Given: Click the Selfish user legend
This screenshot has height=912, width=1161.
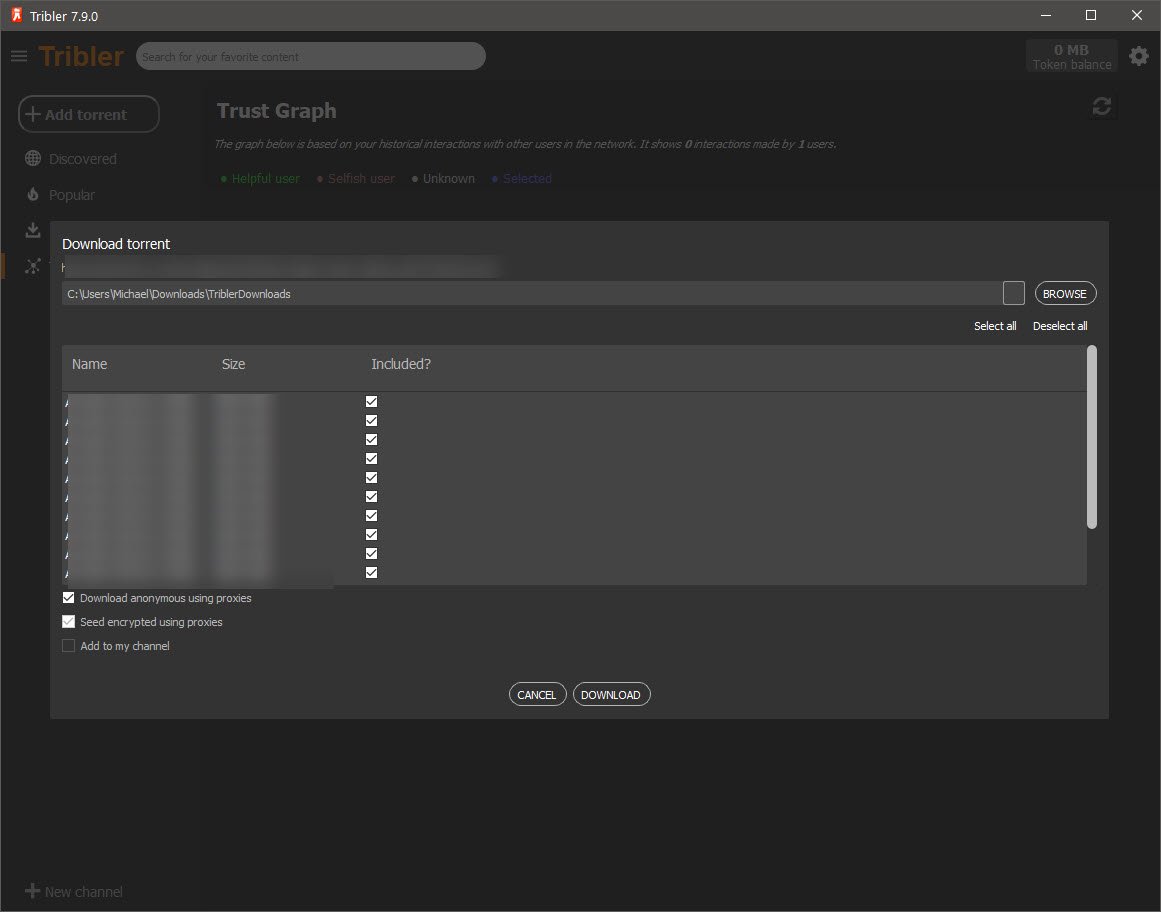Looking at the screenshot, I should 355,178.
